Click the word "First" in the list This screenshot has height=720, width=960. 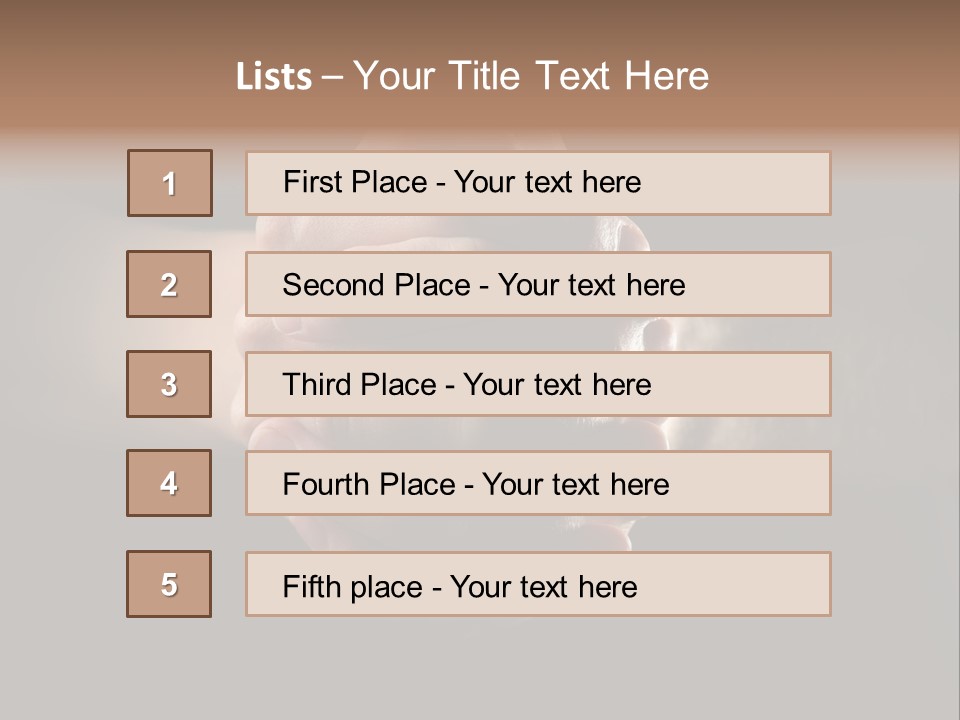pyautogui.click(x=310, y=182)
